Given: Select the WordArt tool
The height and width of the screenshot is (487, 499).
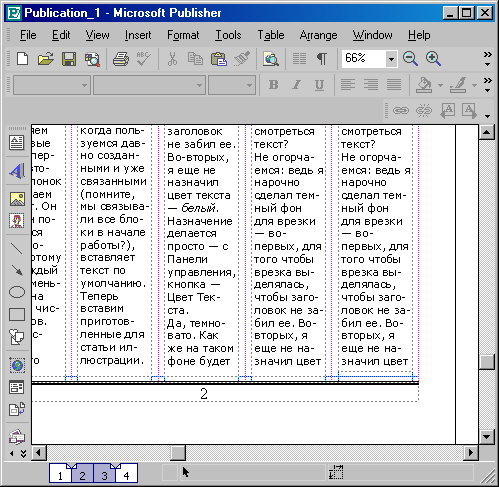Looking at the screenshot, I should pos(17,171).
